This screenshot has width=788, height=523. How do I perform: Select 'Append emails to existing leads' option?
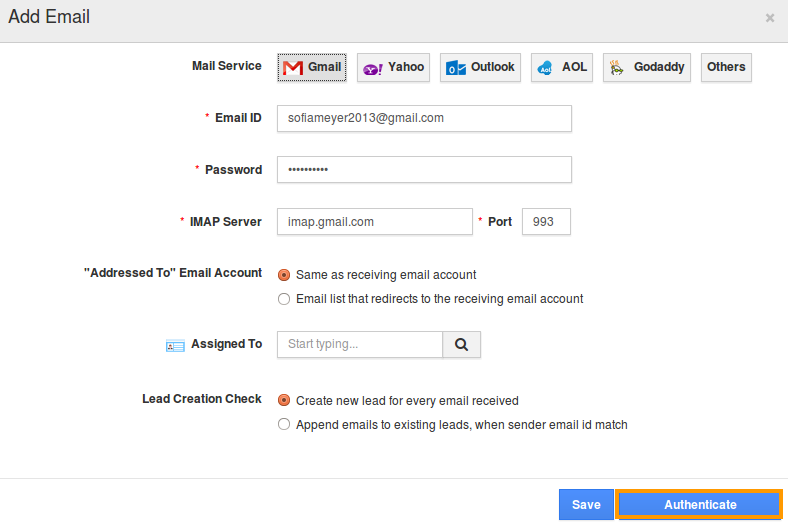285,425
